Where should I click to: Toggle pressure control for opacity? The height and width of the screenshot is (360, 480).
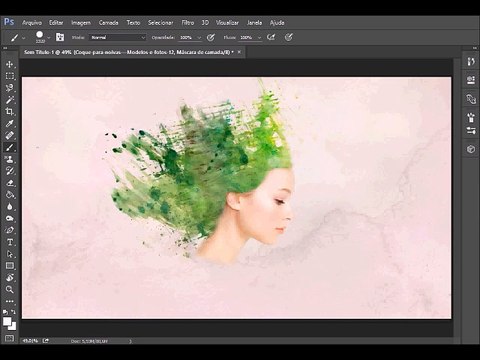pyautogui.click(x=211, y=37)
